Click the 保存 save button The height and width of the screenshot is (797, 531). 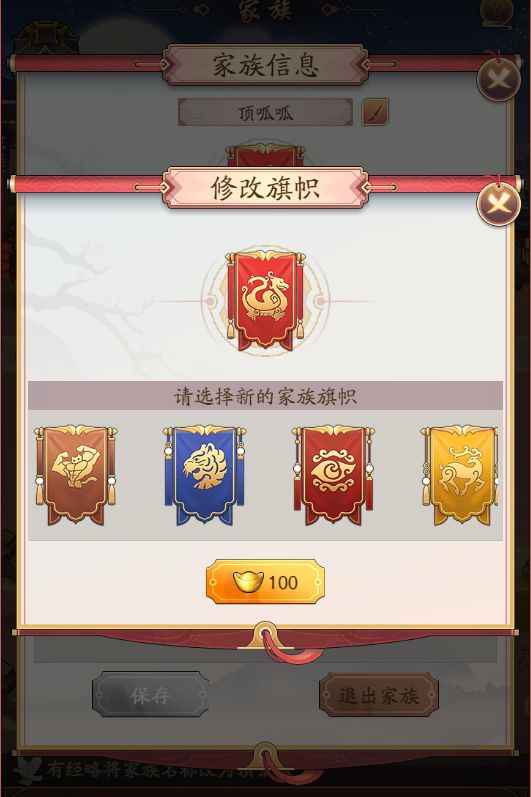click(x=150, y=695)
